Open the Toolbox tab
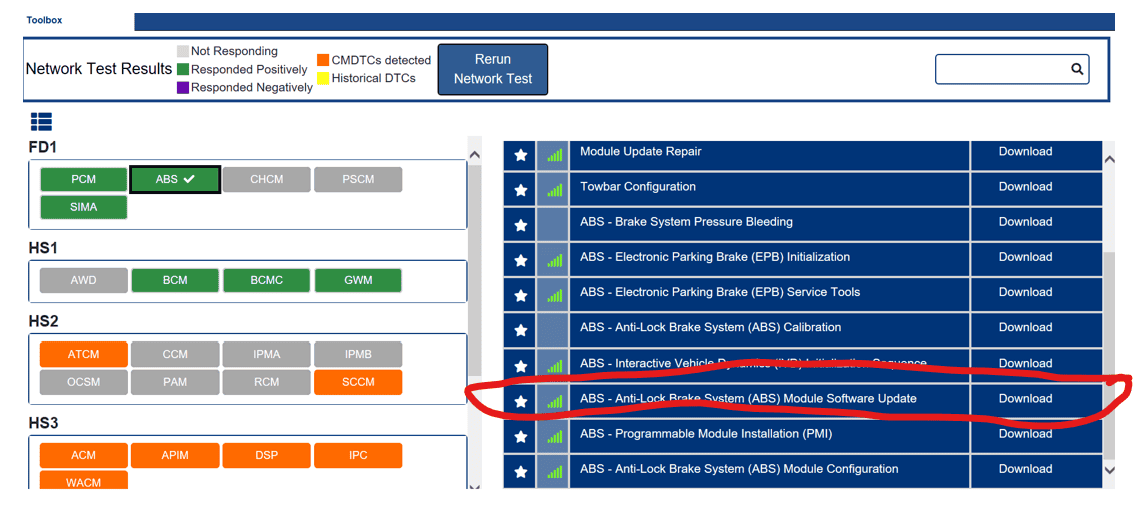The width and height of the screenshot is (1146, 512). coord(44,20)
